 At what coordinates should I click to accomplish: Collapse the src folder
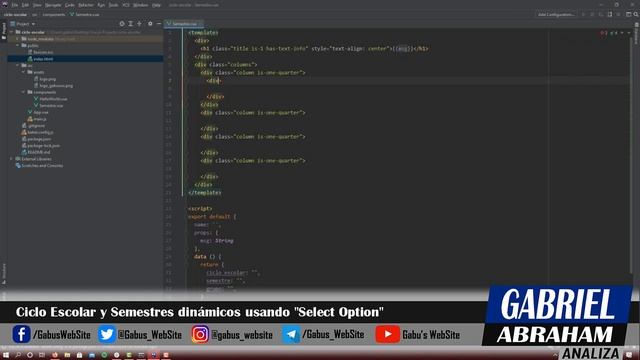click(x=18, y=65)
